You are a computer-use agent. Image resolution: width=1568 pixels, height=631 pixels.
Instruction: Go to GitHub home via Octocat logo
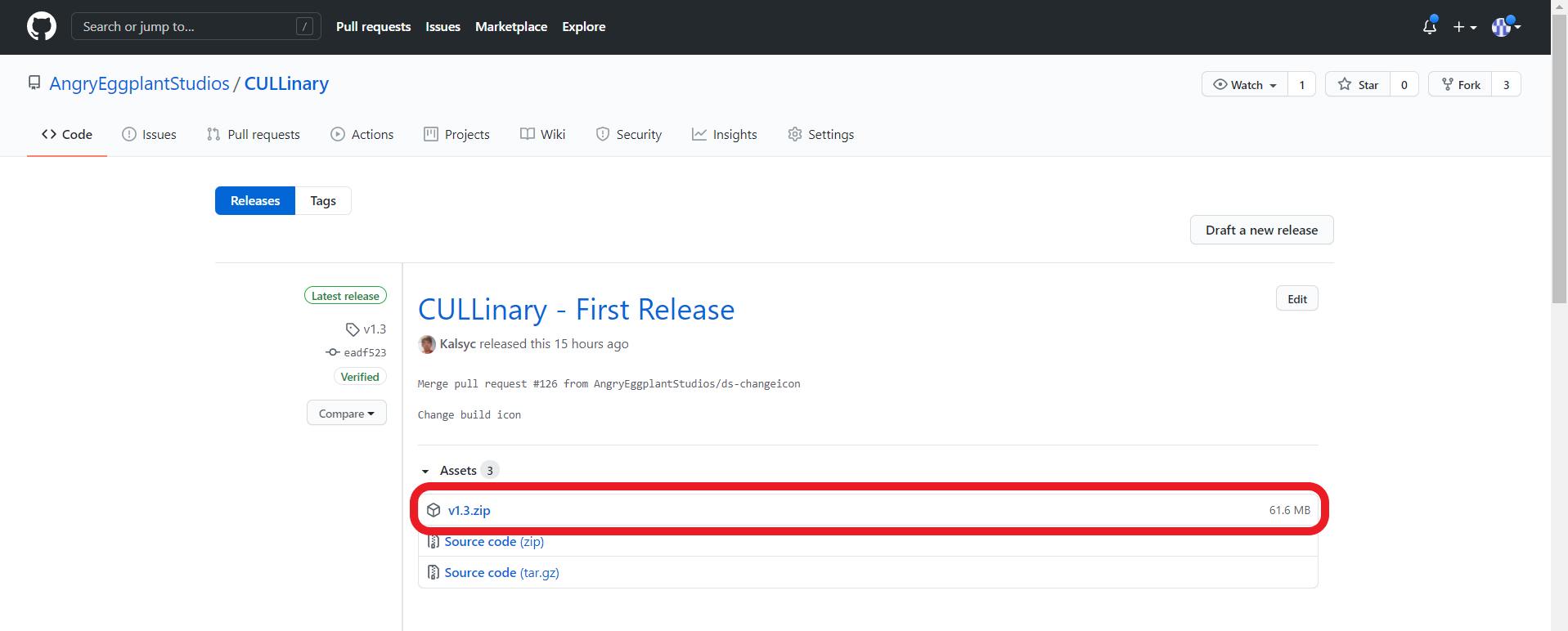click(x=42, y=26)
